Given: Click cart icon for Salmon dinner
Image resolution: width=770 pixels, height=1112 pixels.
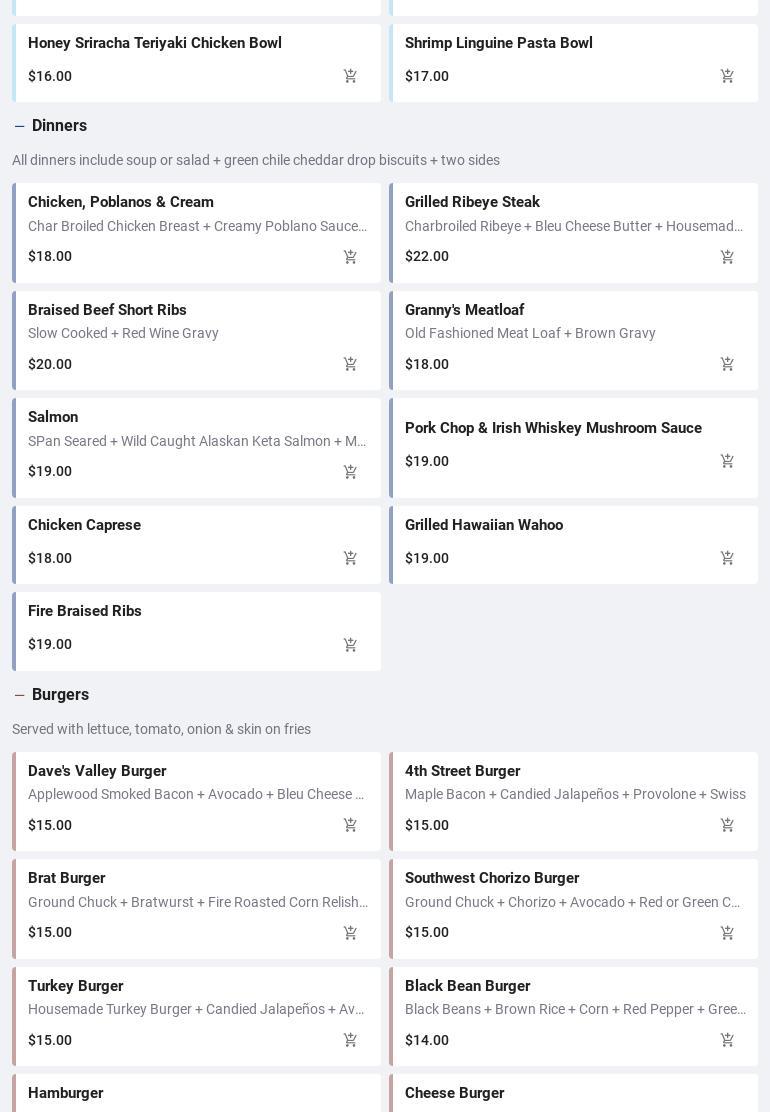Looking at the screenshot, I should pyautogui.click(x=350, y=472).
